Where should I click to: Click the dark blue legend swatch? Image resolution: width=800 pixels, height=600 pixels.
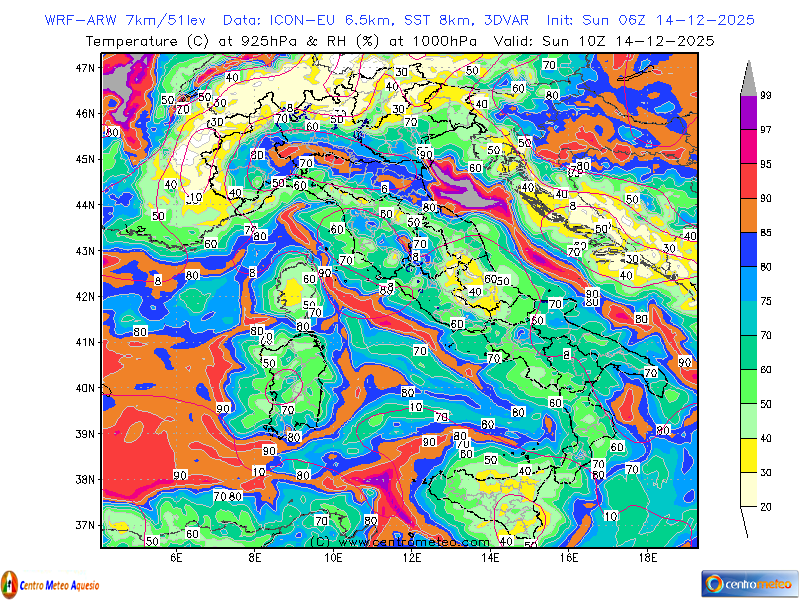748,249
